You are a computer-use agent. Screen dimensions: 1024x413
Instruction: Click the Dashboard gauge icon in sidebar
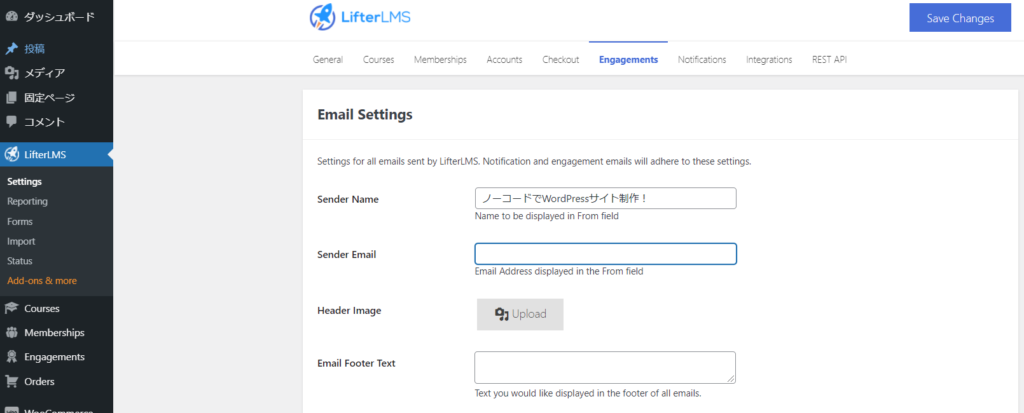[x=11, y=17]
